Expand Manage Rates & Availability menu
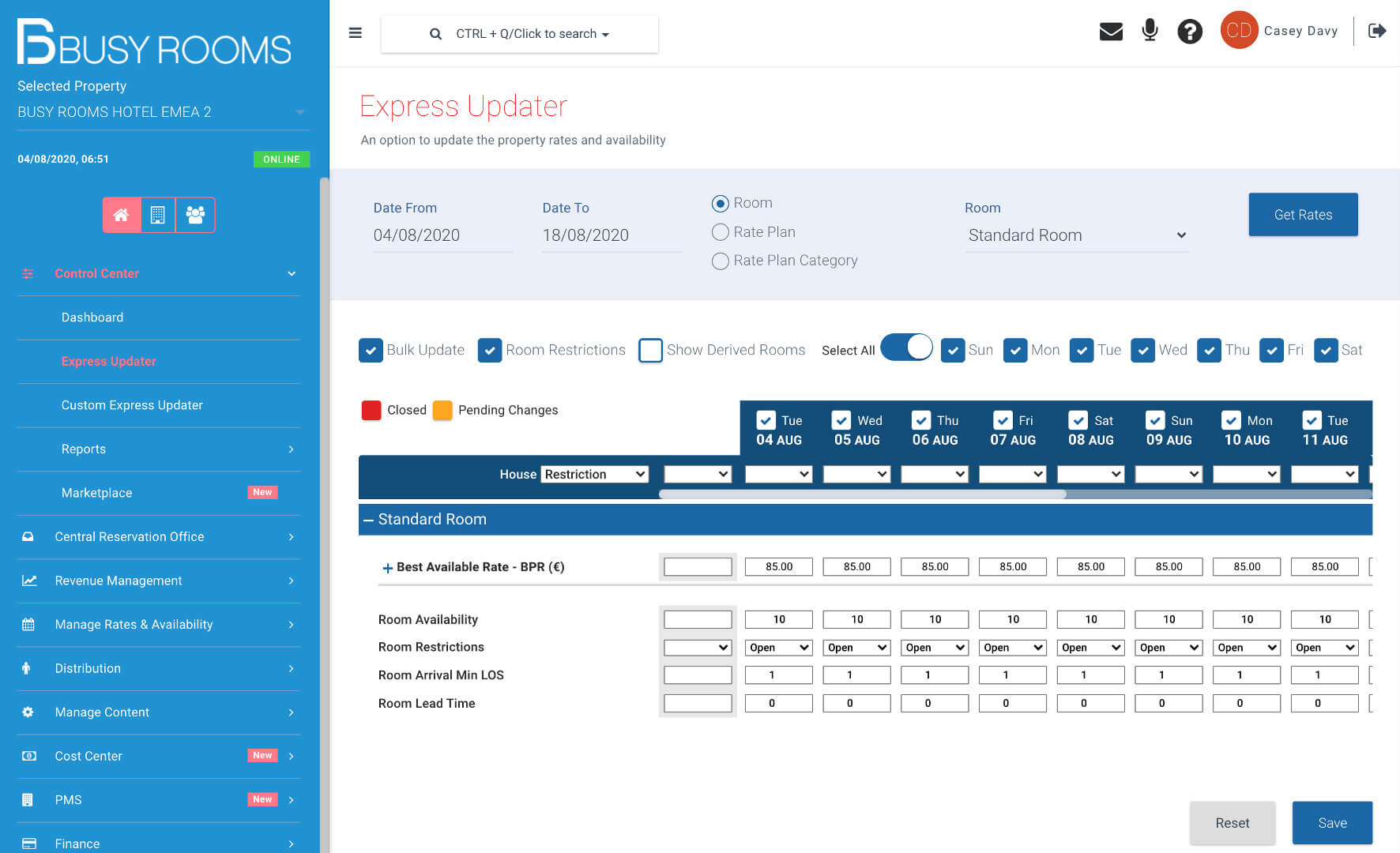 tap(159, 625)
